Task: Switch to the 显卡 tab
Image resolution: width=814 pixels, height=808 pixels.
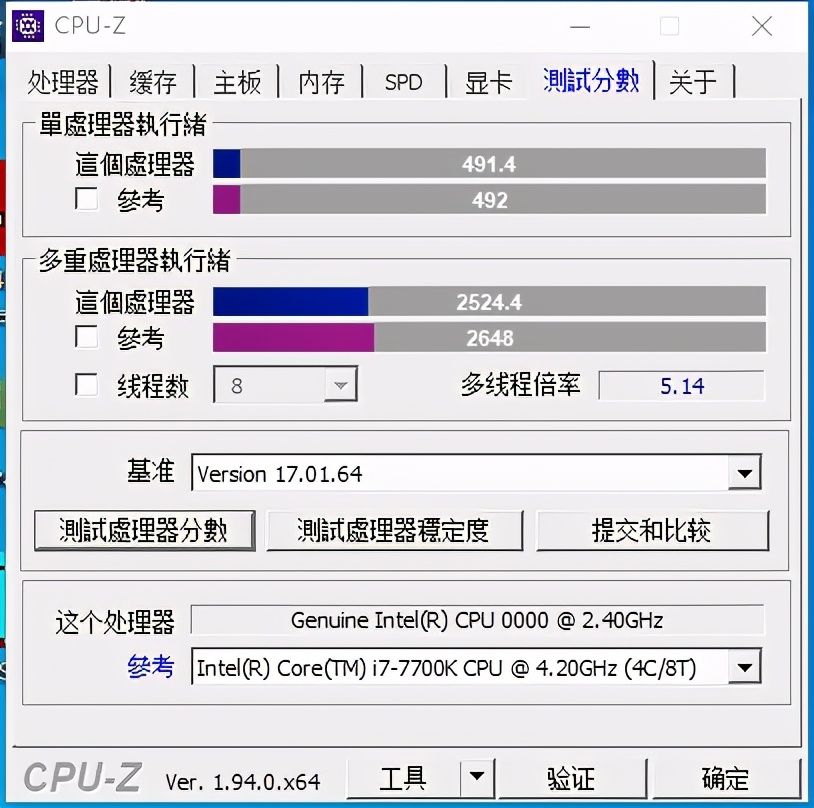Action: [x=486, y=82]
